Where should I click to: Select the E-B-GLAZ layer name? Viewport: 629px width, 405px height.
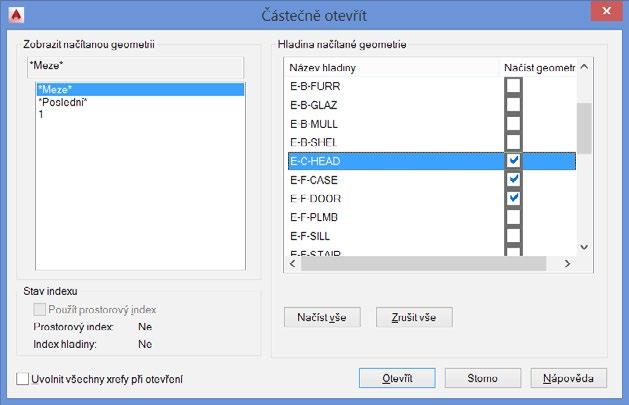point(313,105)
